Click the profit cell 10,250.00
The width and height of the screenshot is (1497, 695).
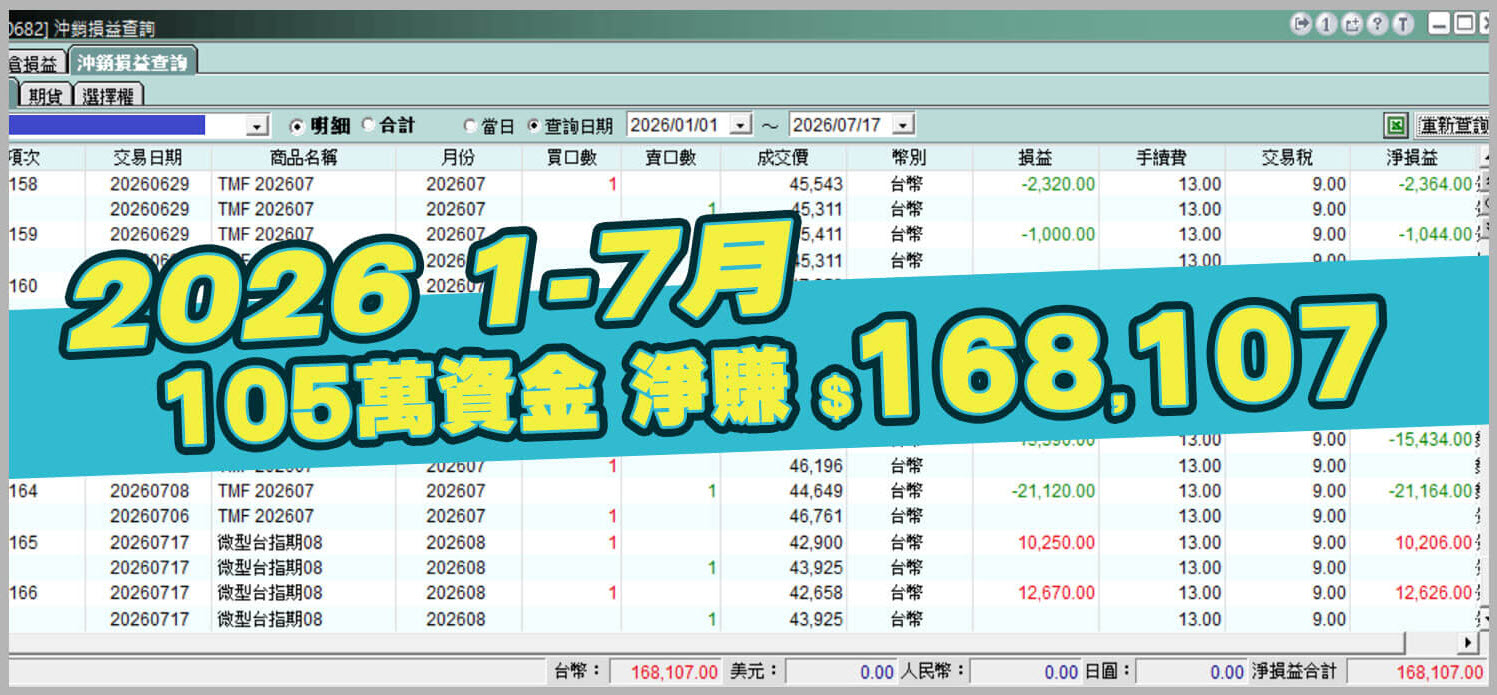point(1057,542)
